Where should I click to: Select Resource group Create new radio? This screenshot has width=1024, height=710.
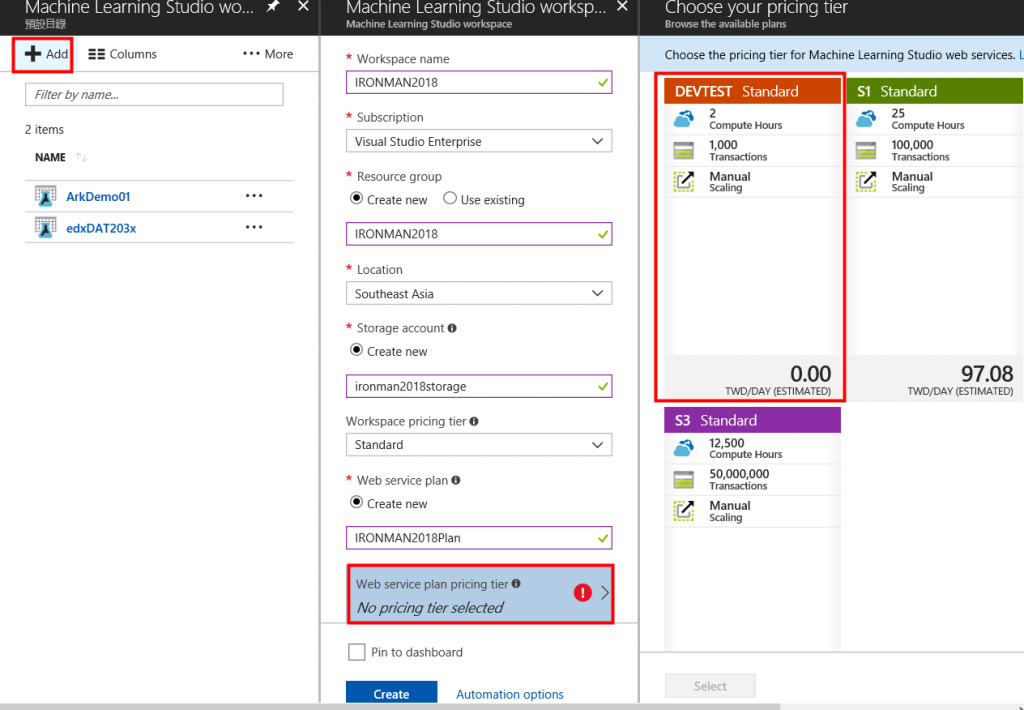point(357,198)
